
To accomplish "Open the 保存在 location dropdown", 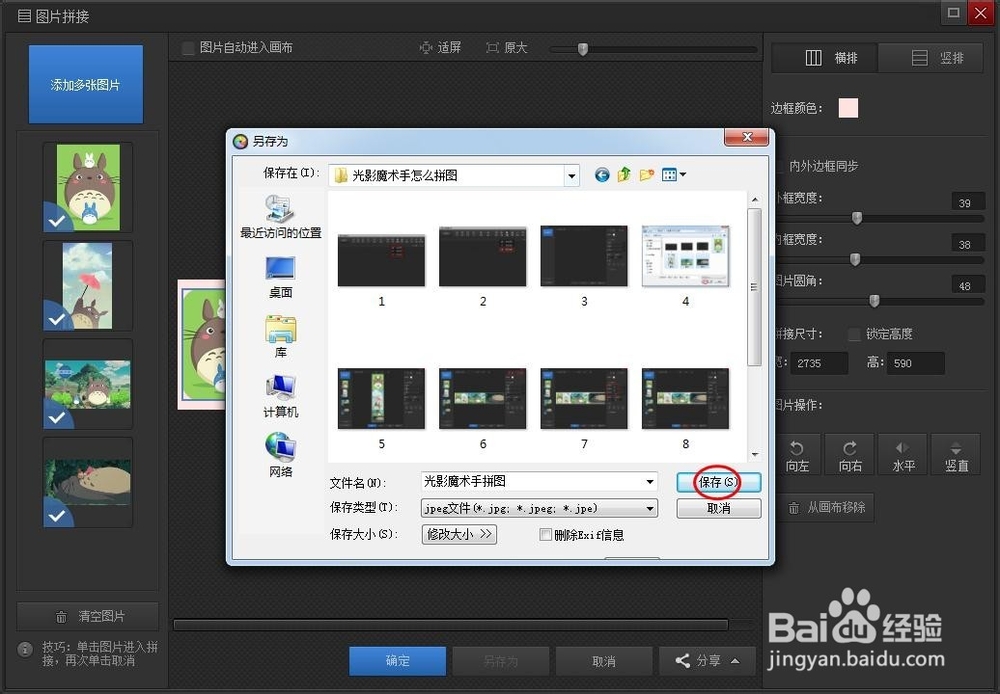I will (571, 174).
